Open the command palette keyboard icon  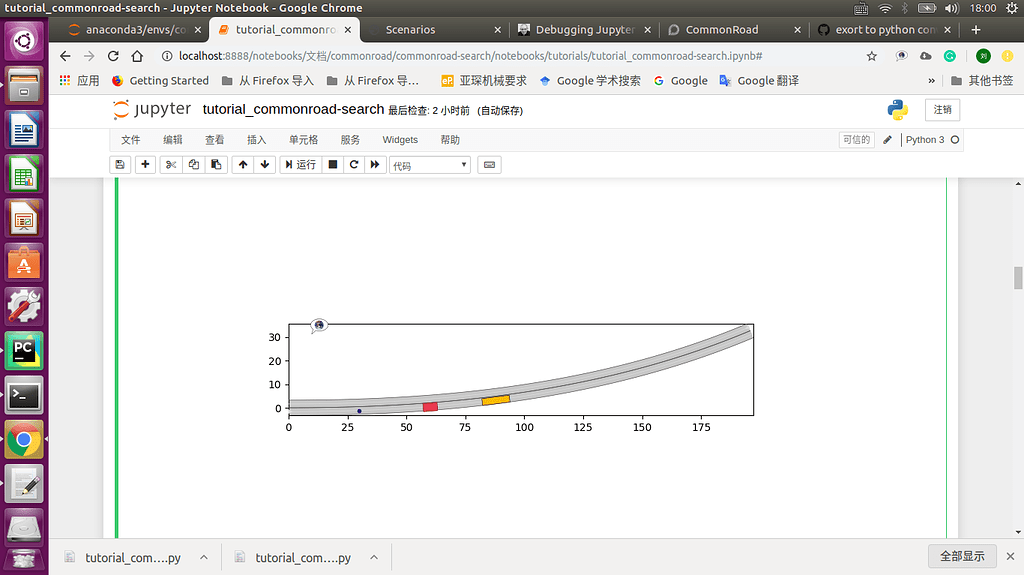point(489,165)
